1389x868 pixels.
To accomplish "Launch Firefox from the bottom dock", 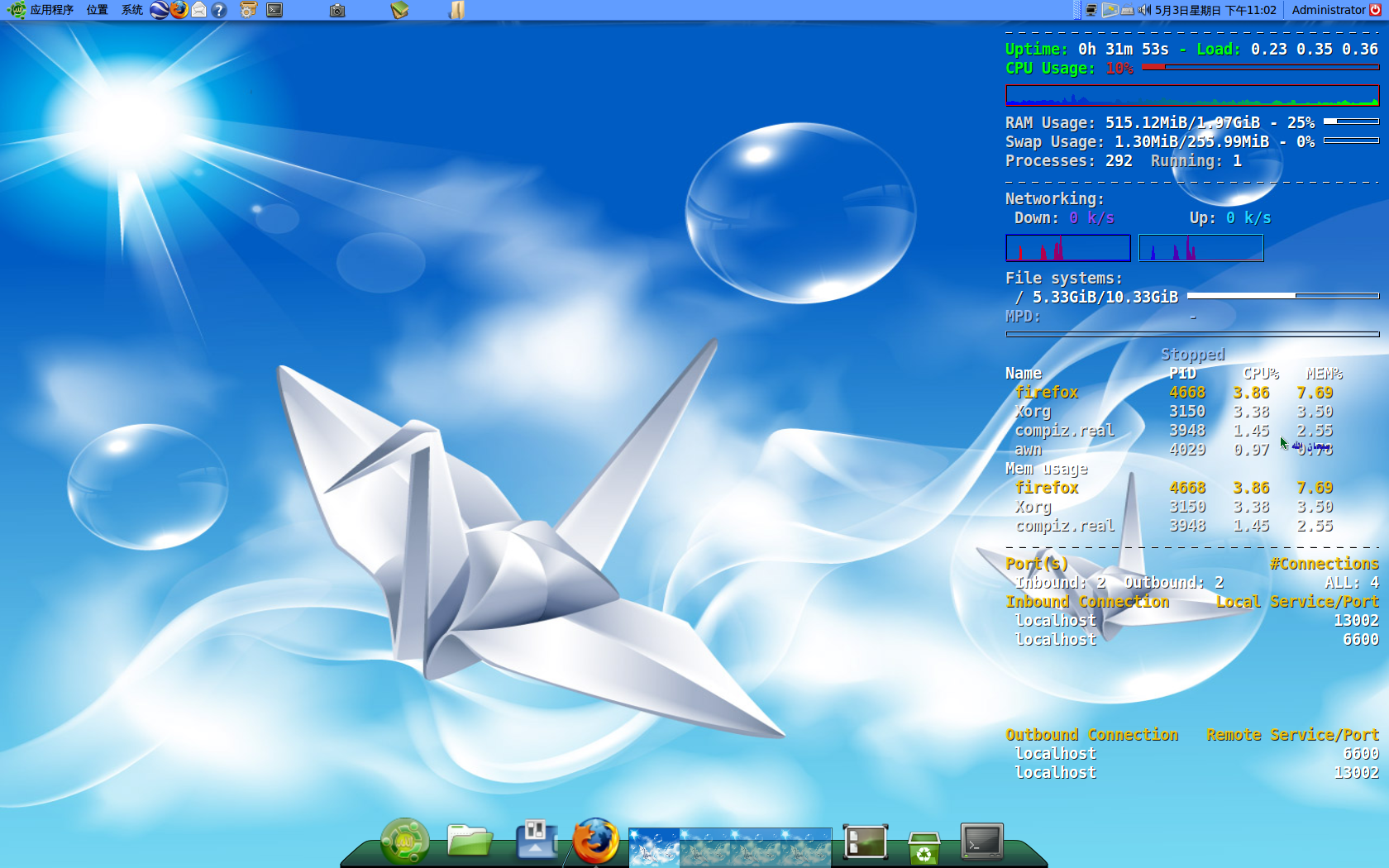I will coord(595,841).
